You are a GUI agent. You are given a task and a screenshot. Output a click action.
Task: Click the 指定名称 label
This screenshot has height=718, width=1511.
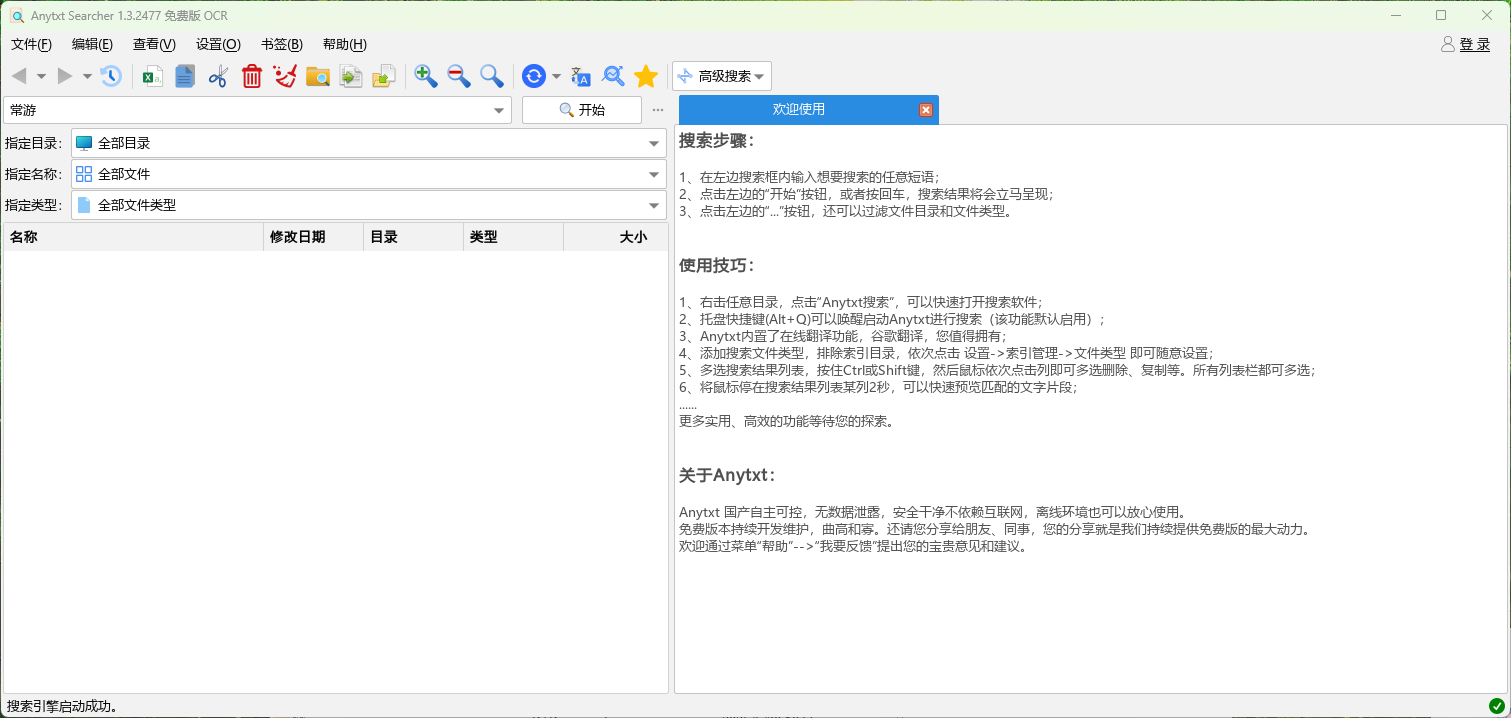34,174
